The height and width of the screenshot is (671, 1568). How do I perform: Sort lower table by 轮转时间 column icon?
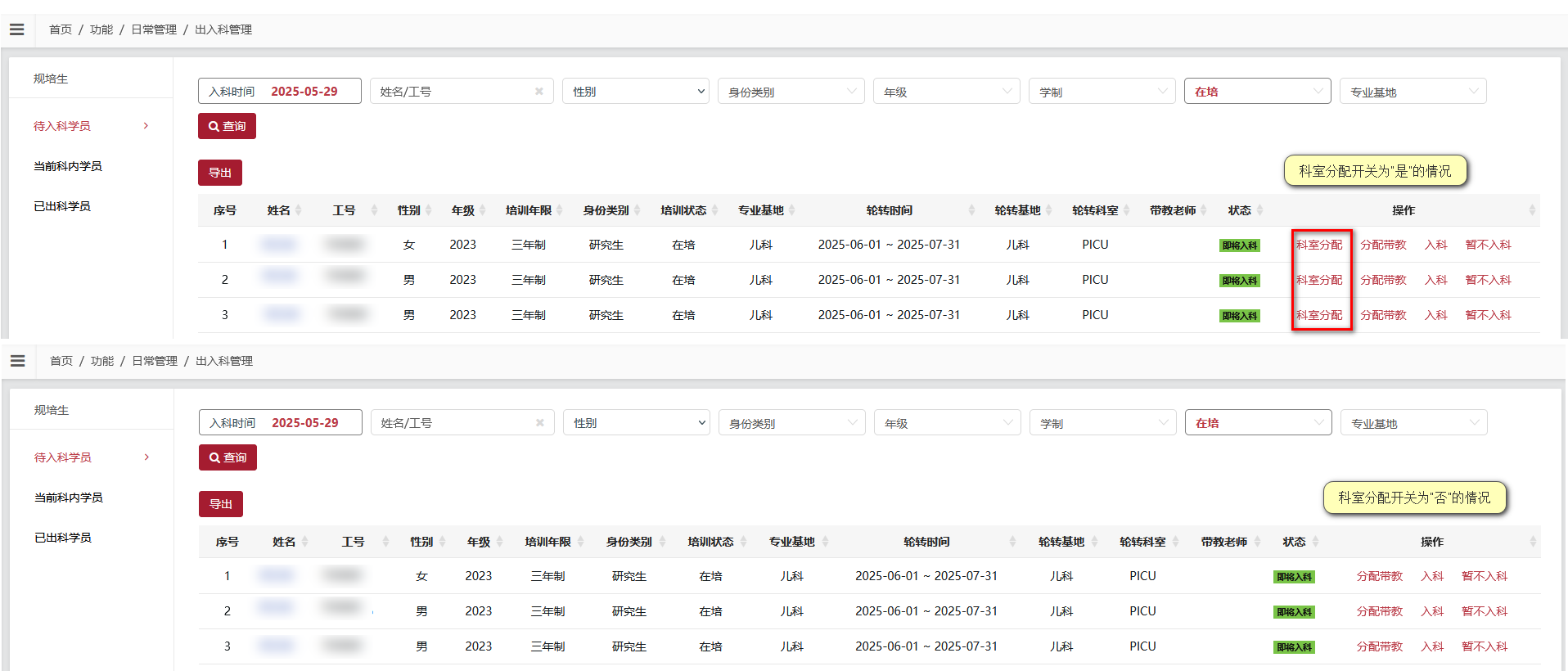(1012, 542)
